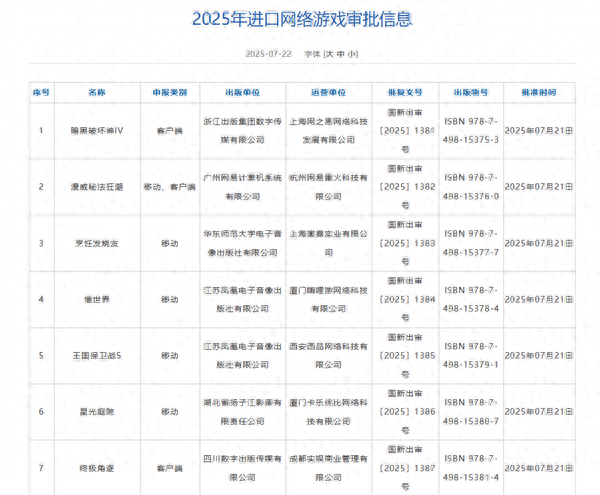This screenshot has height=495, width=600.
Task: Select the game name 王国保卫战5
Action: (x=97, y=356)
